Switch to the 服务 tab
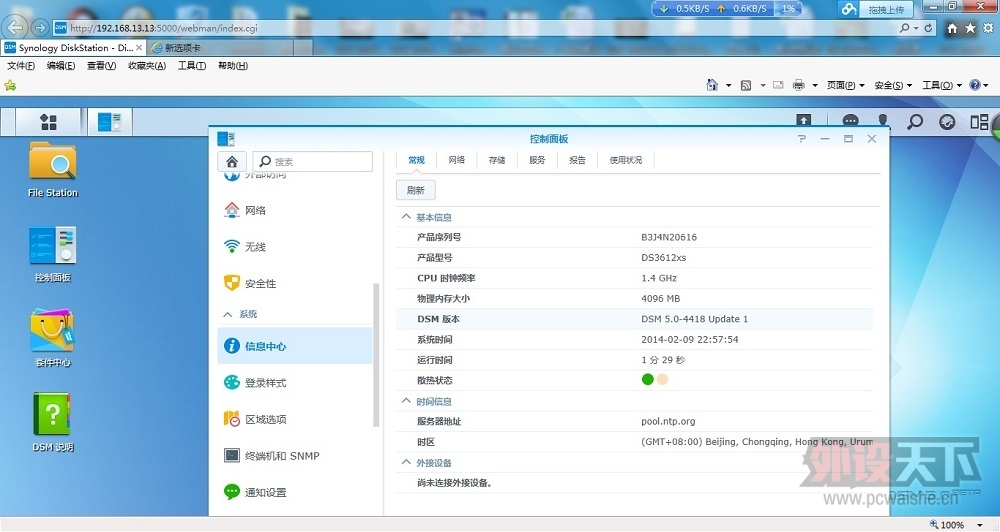The width and height of the screenshot is (1000, 532). coord(537,160)
